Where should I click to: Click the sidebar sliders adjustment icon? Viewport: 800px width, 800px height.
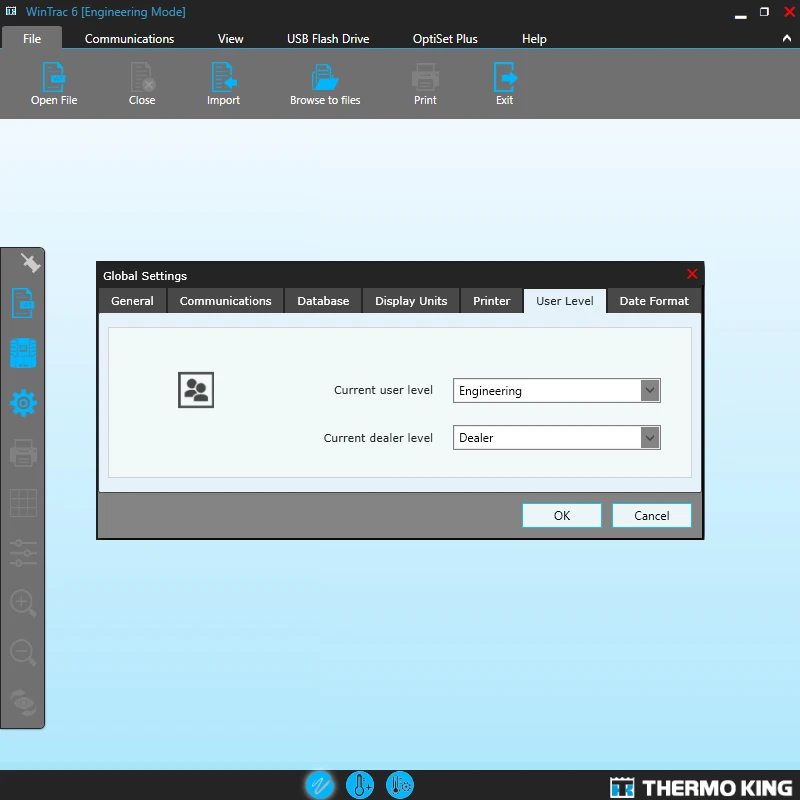pyautogui.click(x=23, y=553)
